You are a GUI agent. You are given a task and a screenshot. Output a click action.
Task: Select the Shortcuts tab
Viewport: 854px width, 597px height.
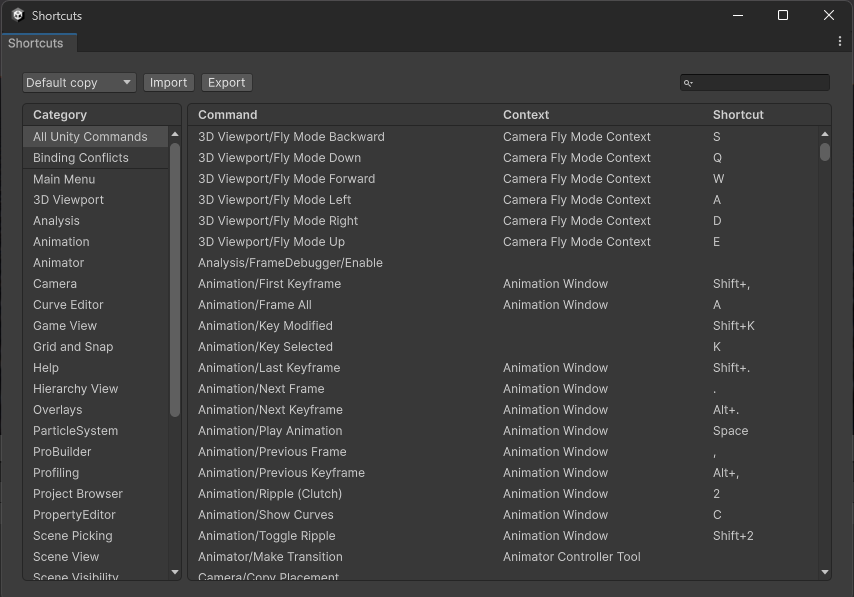coord(36,43)
